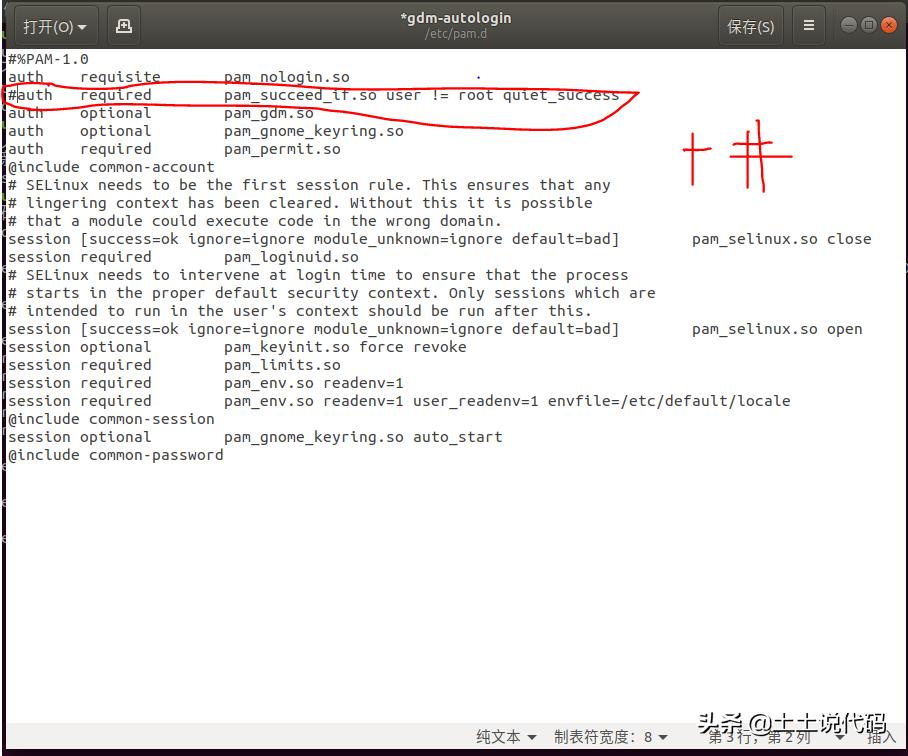Expand the 打开(O) recent files dropdown
The height and width of the screenshot is (756, 908).
point(54,25)
